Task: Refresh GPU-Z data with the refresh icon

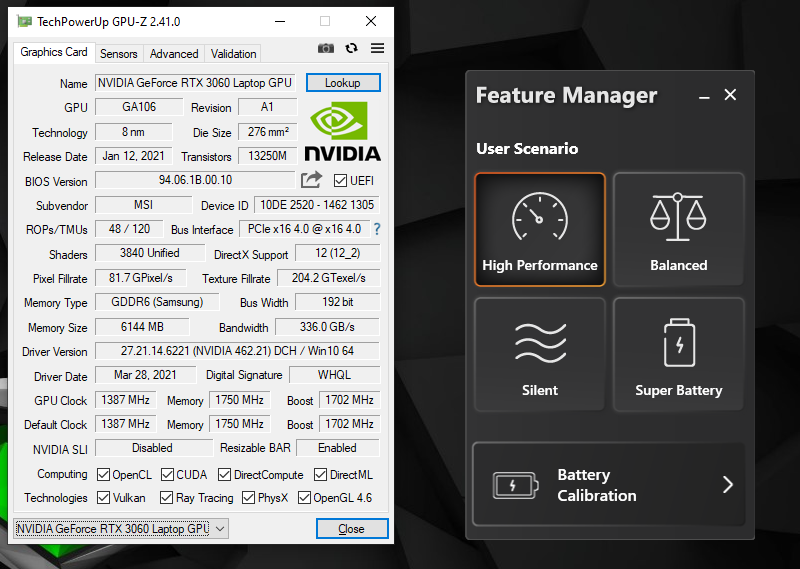Action: click(x=351, y=48)
